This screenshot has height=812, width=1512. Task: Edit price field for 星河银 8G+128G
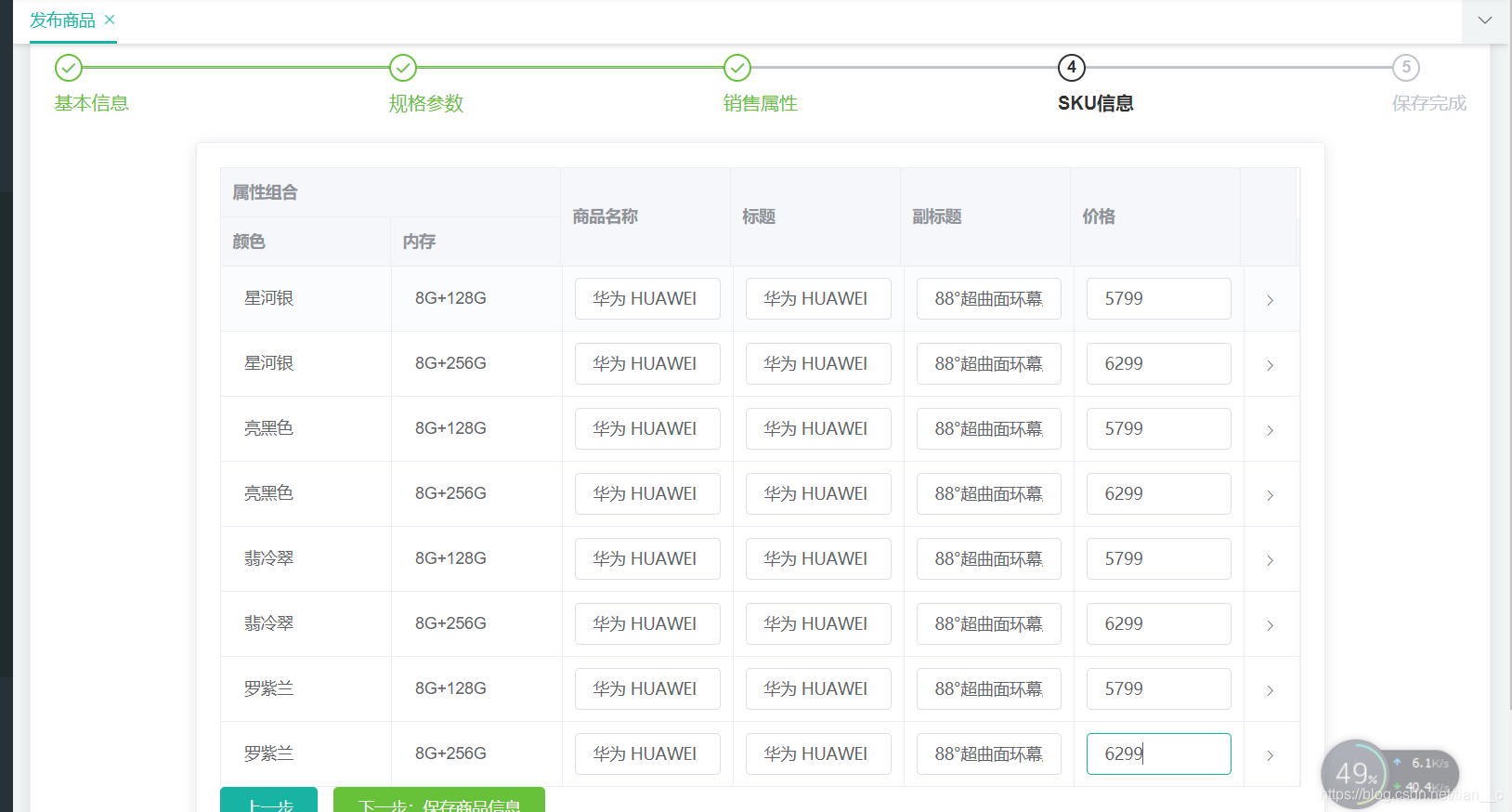click(x=1159, y=298)
